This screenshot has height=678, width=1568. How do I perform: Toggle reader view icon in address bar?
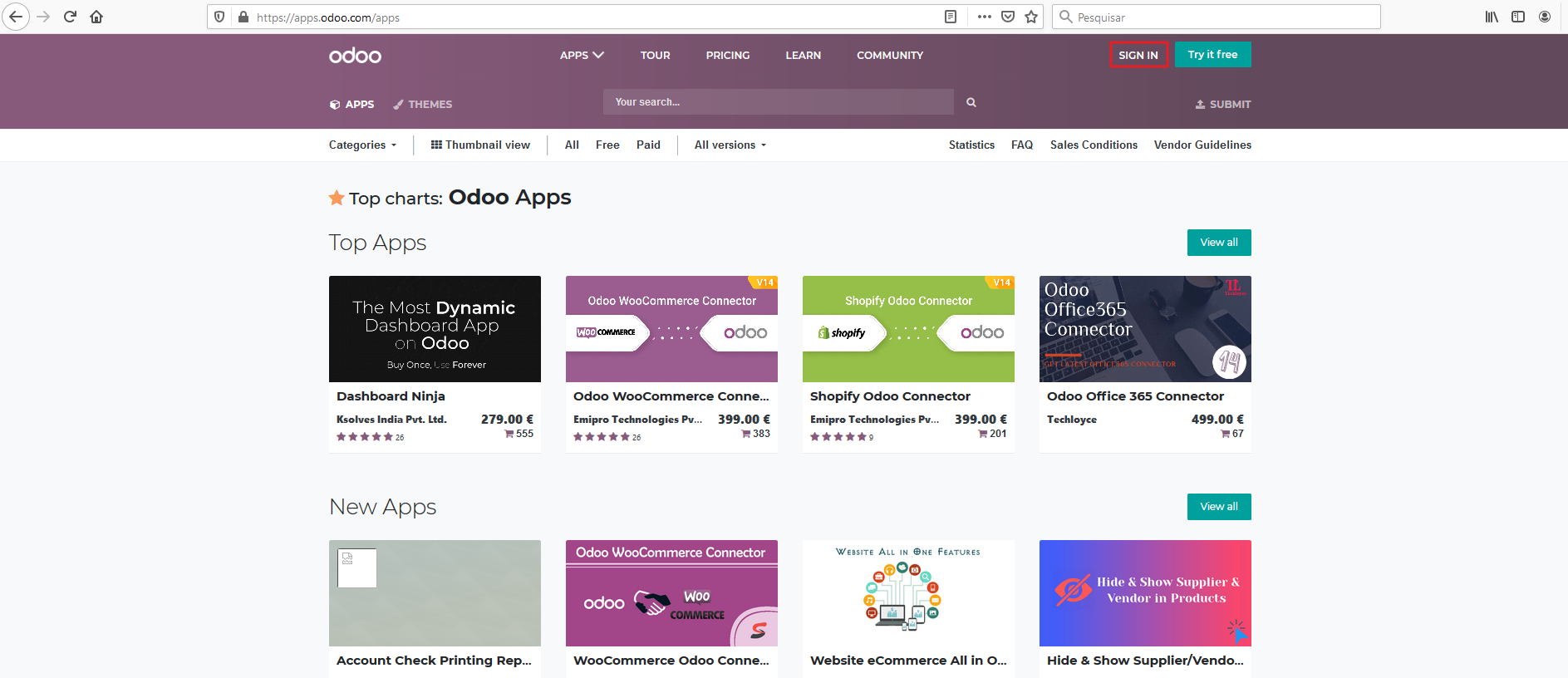pos(951,17)
